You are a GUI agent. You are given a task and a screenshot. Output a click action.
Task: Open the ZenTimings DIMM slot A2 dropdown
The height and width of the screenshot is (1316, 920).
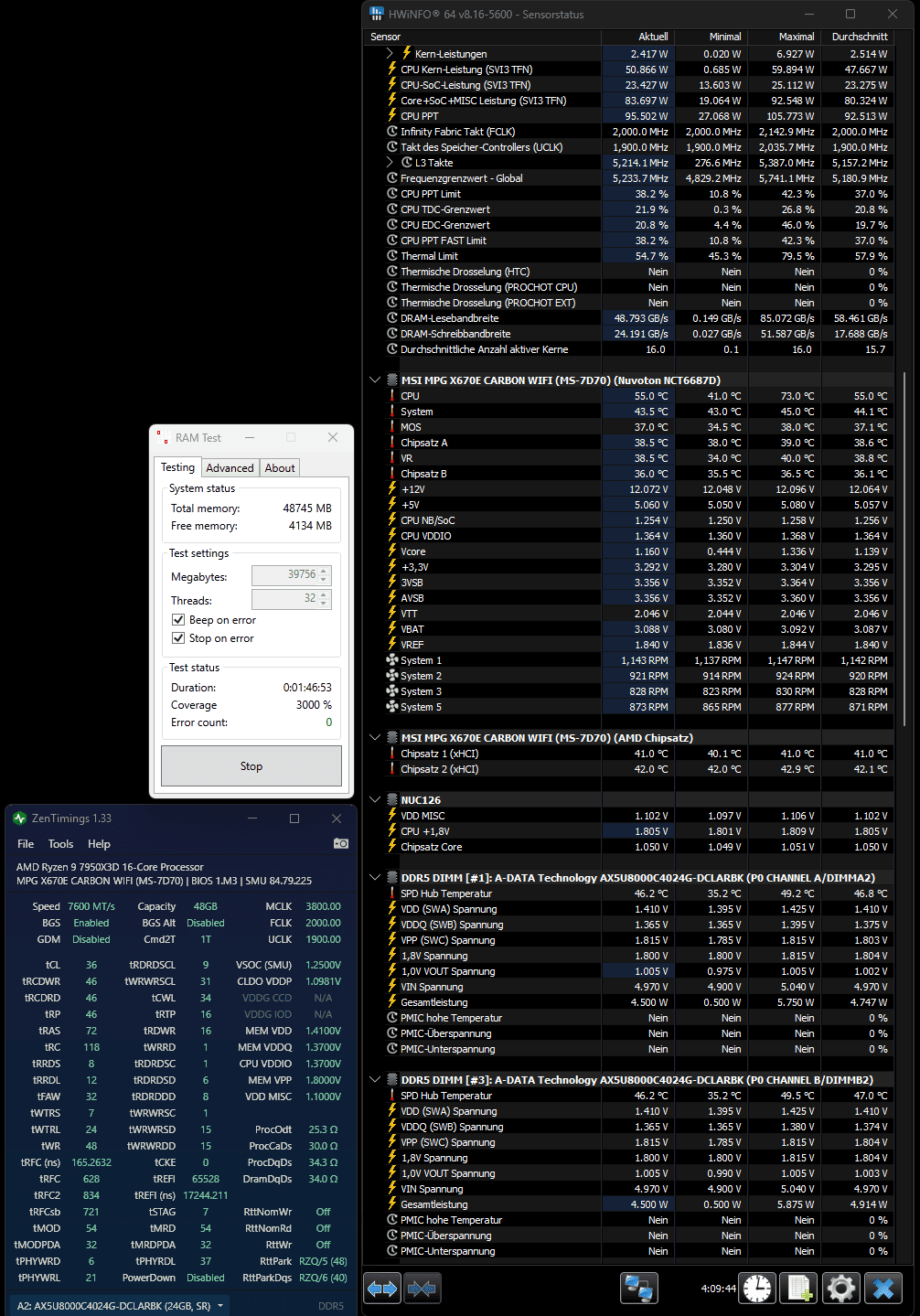(121, 1306)
